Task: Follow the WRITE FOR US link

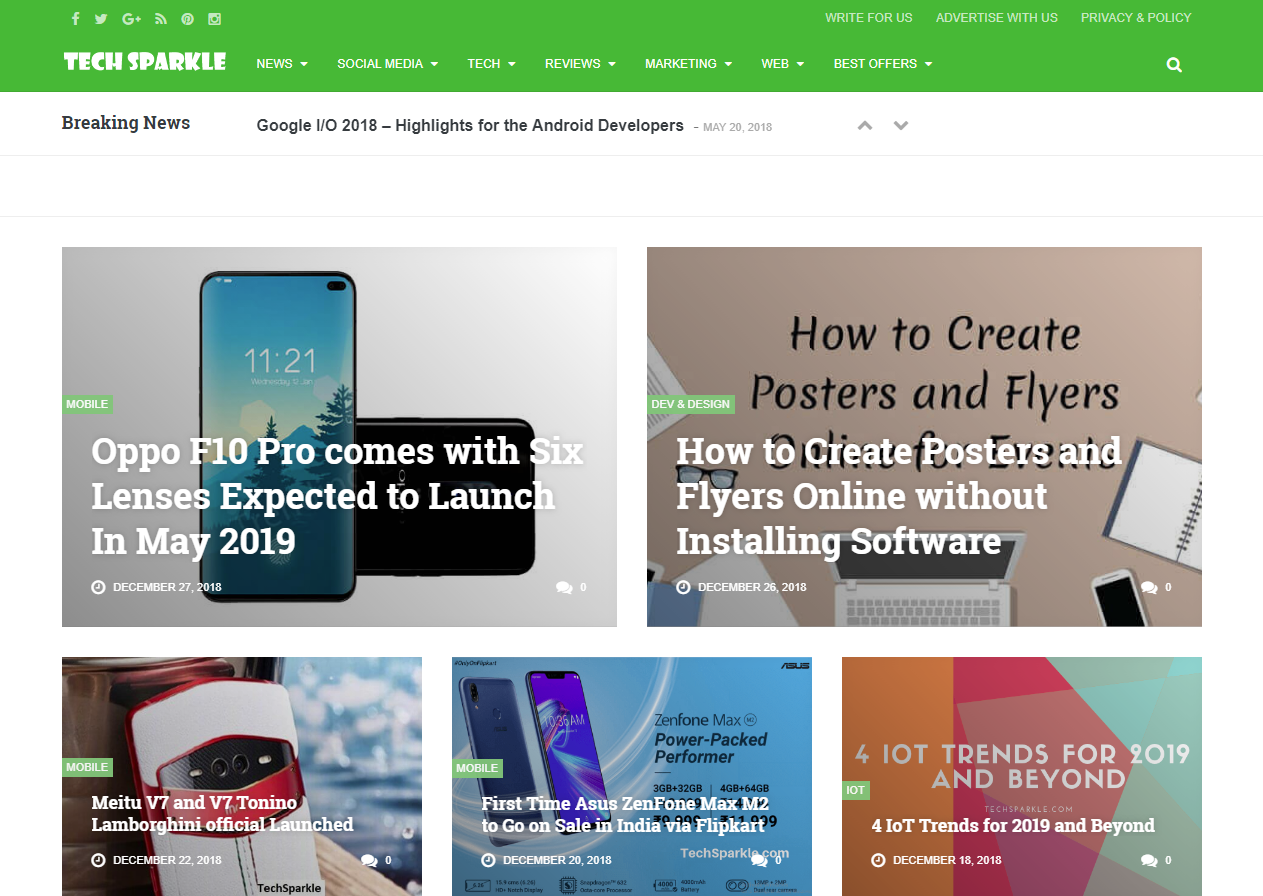Action: coord(869,17)
